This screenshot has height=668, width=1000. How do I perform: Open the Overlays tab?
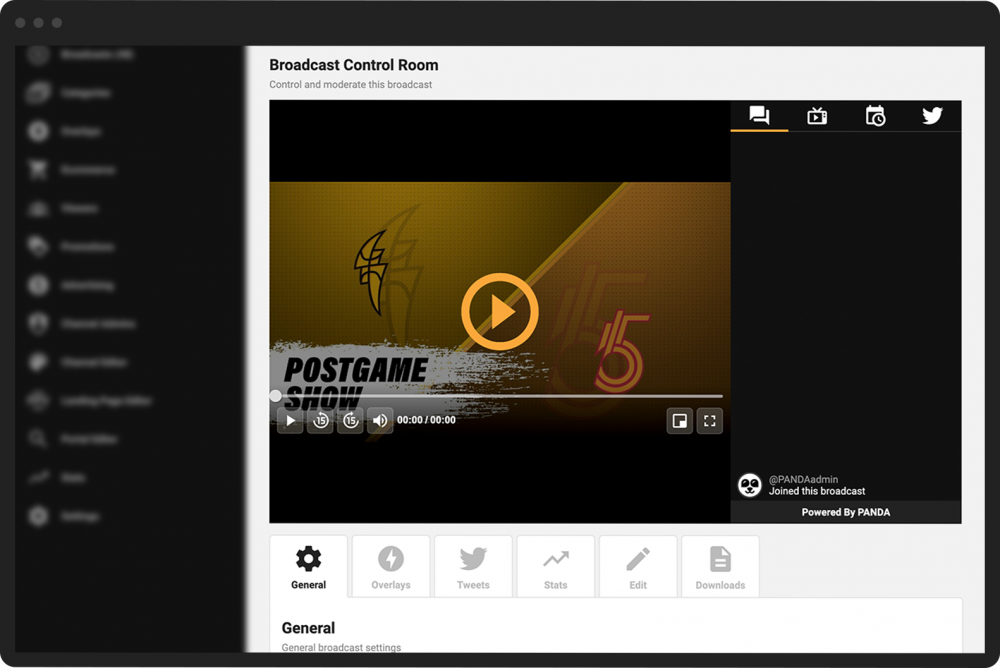390,566
